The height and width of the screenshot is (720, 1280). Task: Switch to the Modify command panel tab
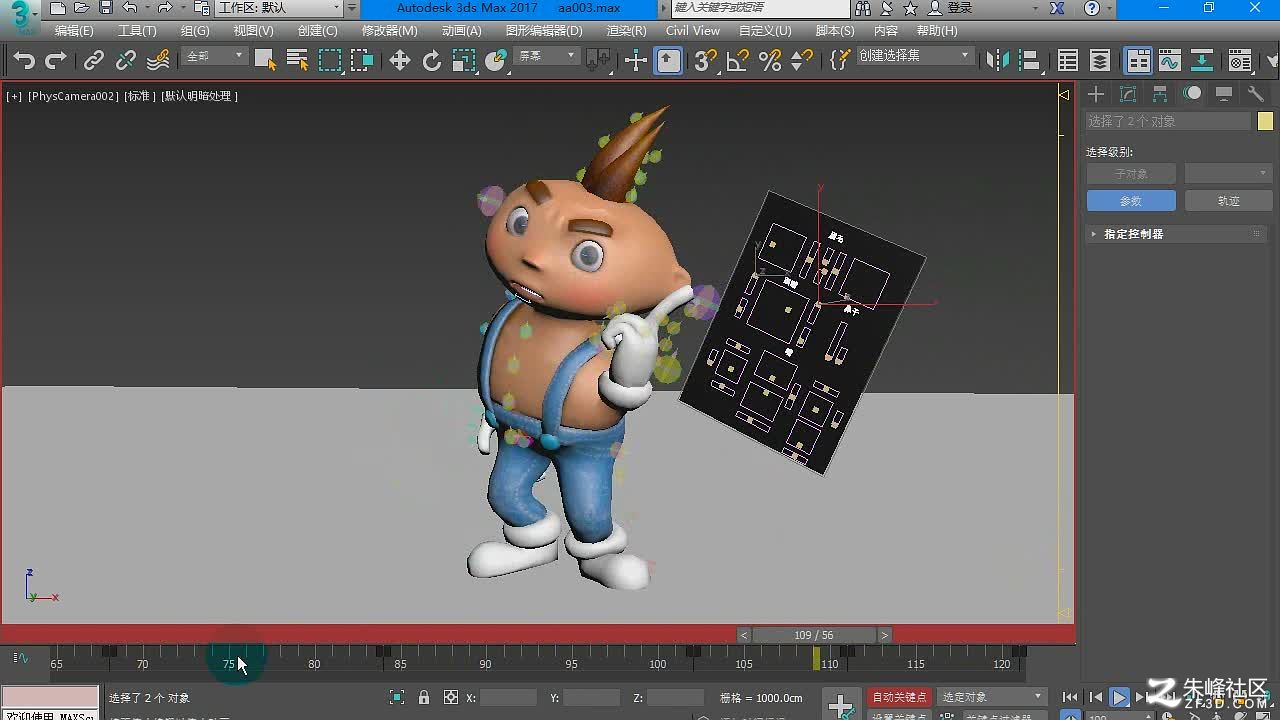[x=1128, y=94]
